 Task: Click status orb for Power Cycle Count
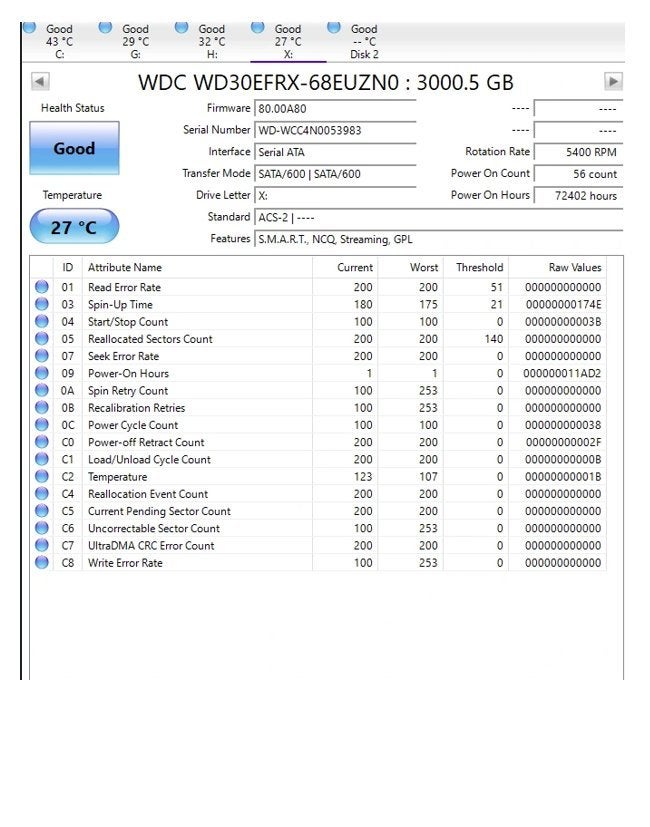42,425
